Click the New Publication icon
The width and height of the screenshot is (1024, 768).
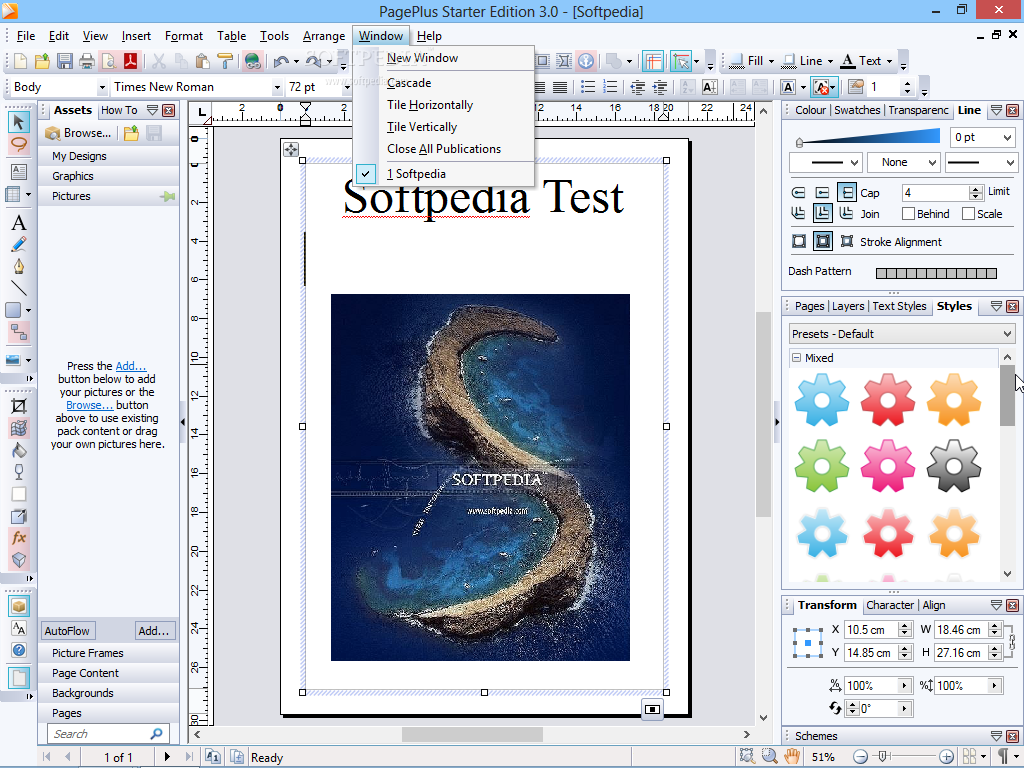coord(21,61)
